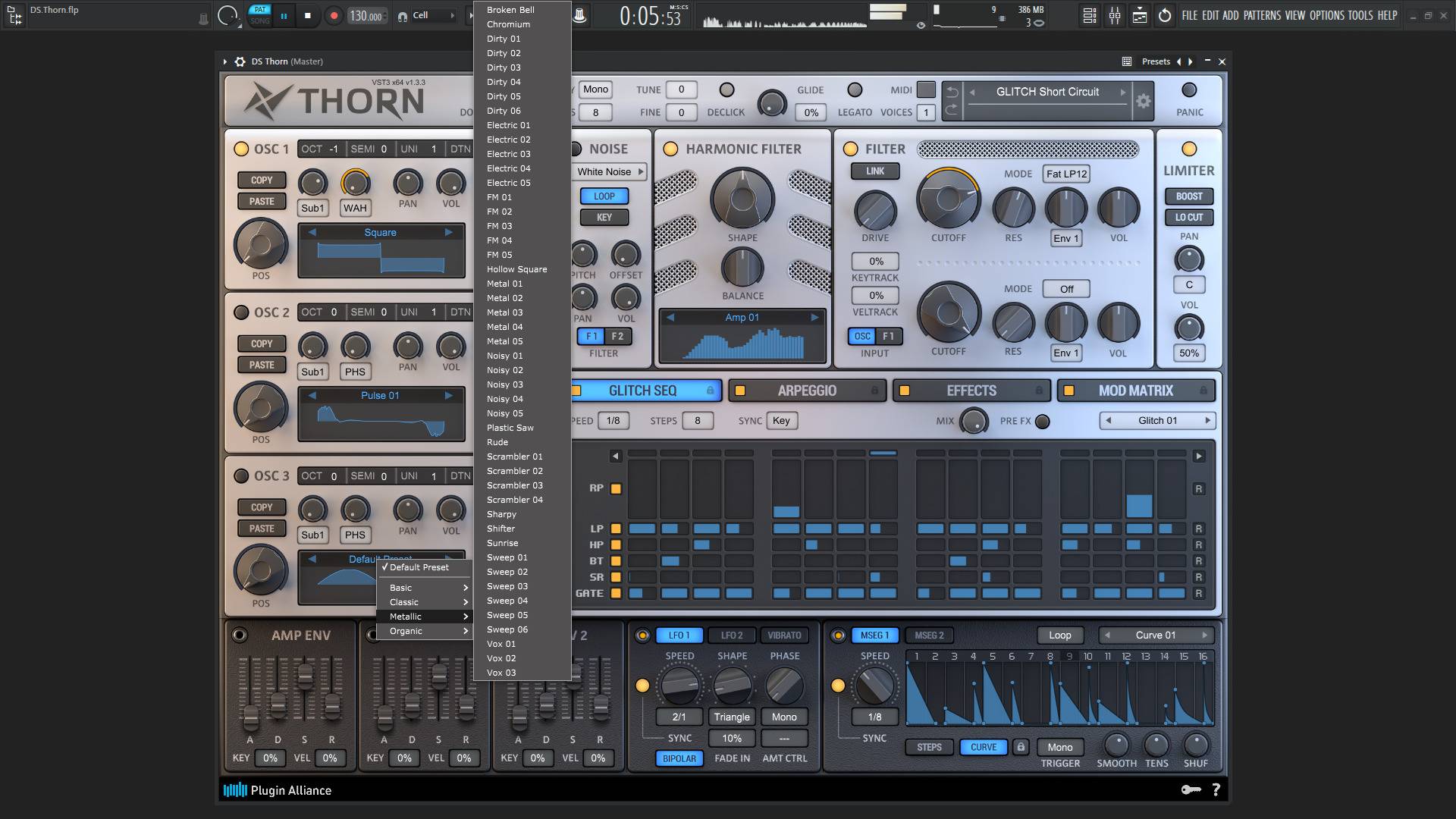This screenshot has width=1456, height=819.
Task: Toggle the OSC 2 power LED
Action: tap(241, 312)
